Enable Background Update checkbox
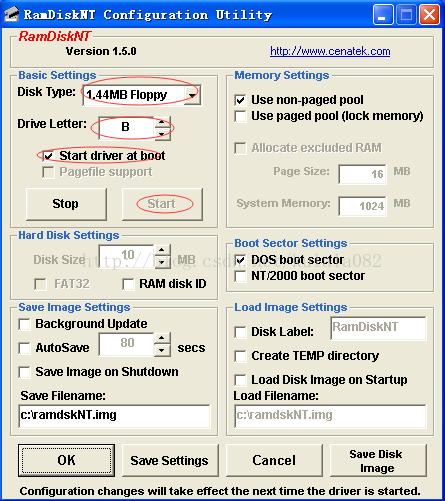445x501 pixels. tap(24, 324)
